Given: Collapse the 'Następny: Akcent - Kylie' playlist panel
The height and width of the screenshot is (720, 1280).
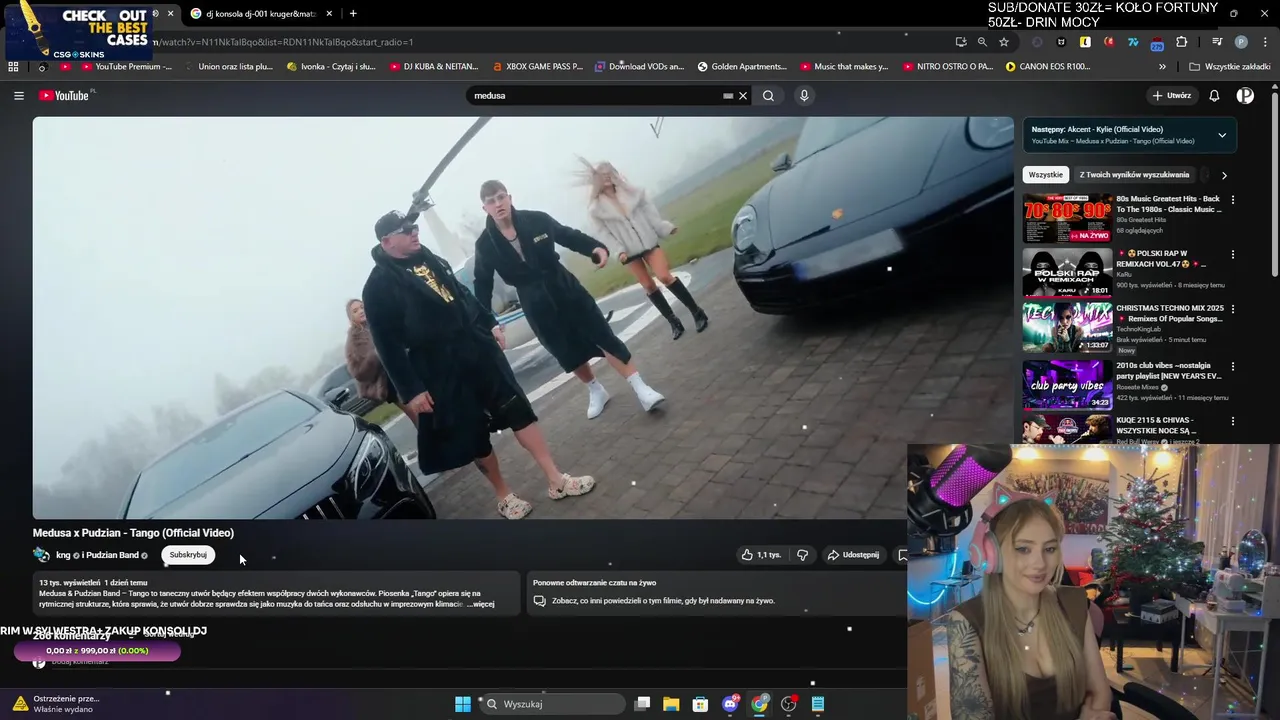Looking at the screenshot, I should 1222,135.
